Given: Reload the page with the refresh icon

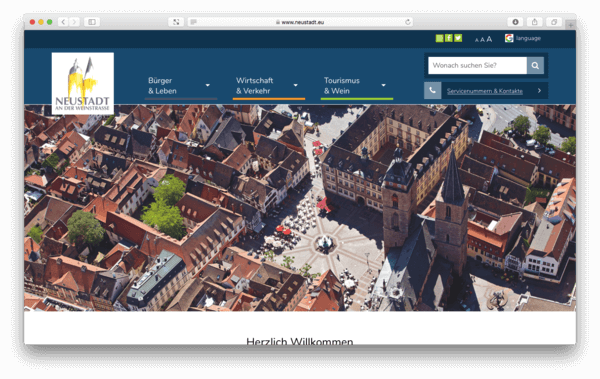Looking at the screenshot, I should (408, 22).
